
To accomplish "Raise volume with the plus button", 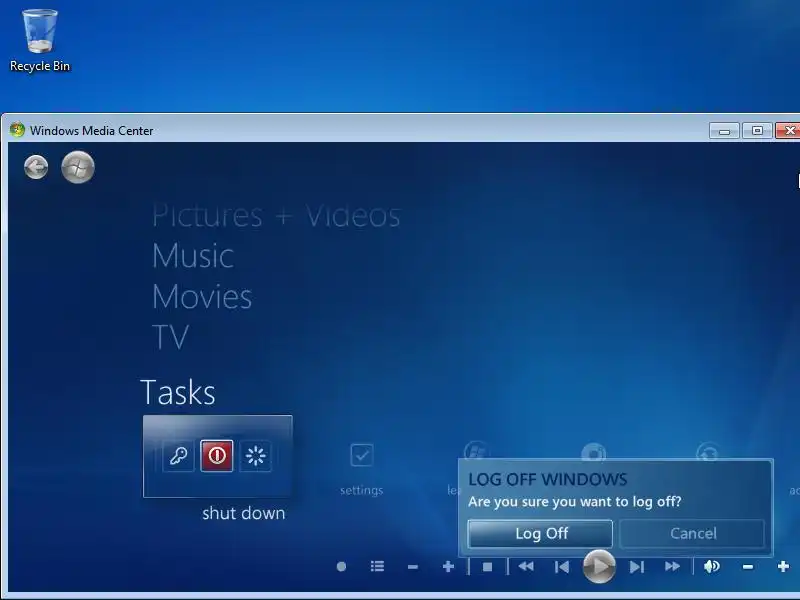I will [x=783, y=566].
